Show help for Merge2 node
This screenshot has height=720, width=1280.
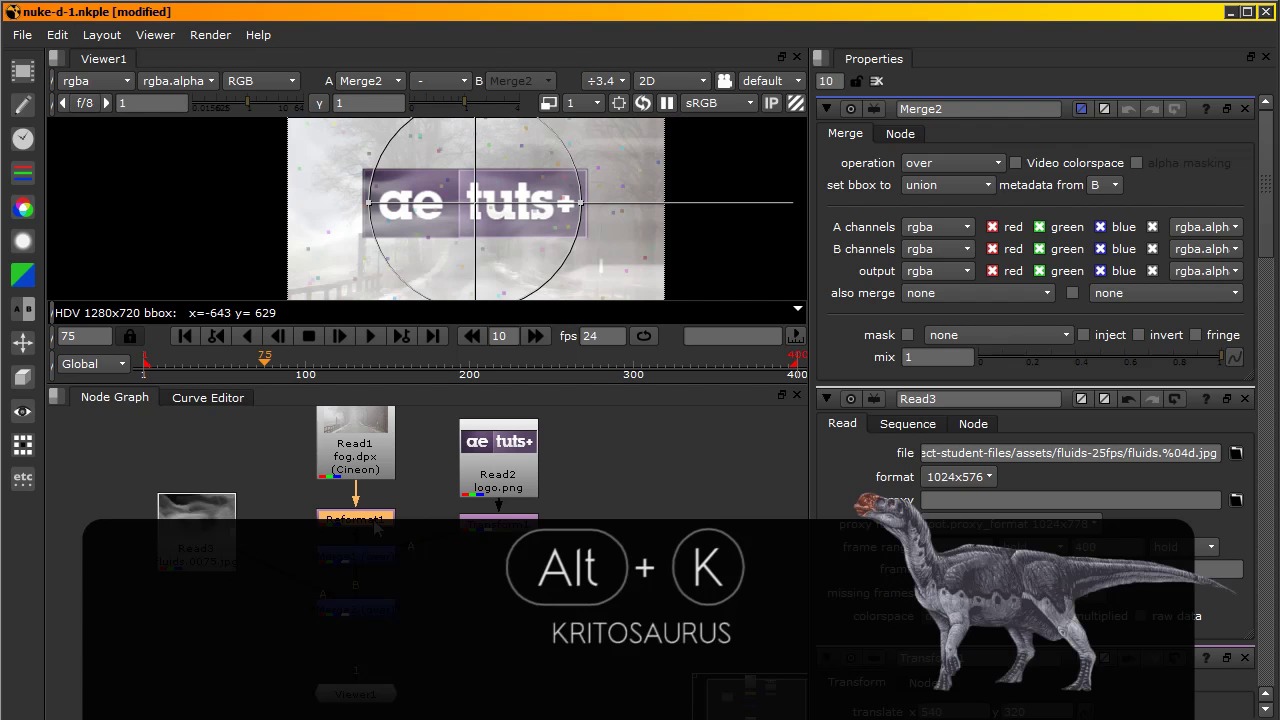(1206, 109)
